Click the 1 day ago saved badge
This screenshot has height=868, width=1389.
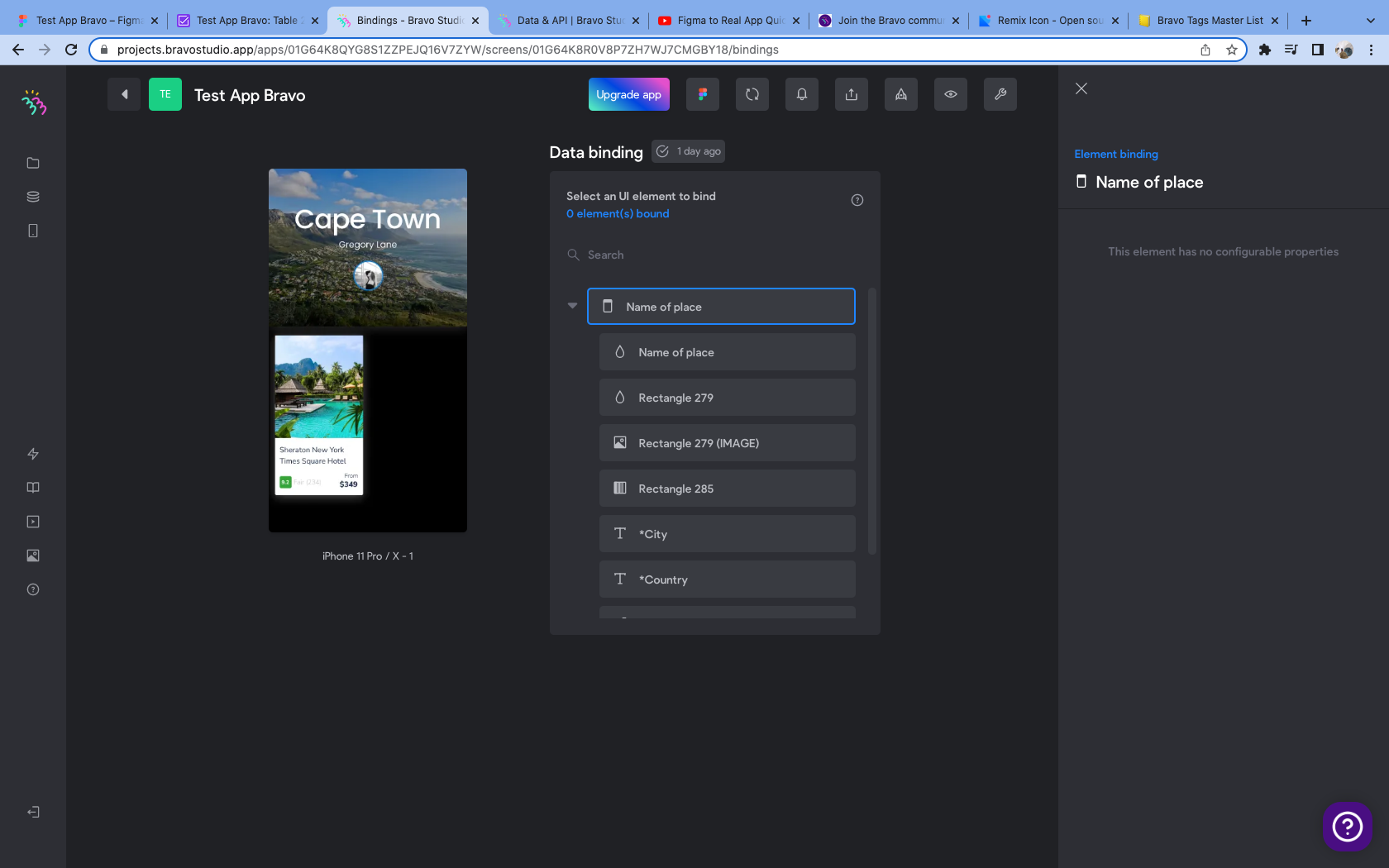pos(689,151)
